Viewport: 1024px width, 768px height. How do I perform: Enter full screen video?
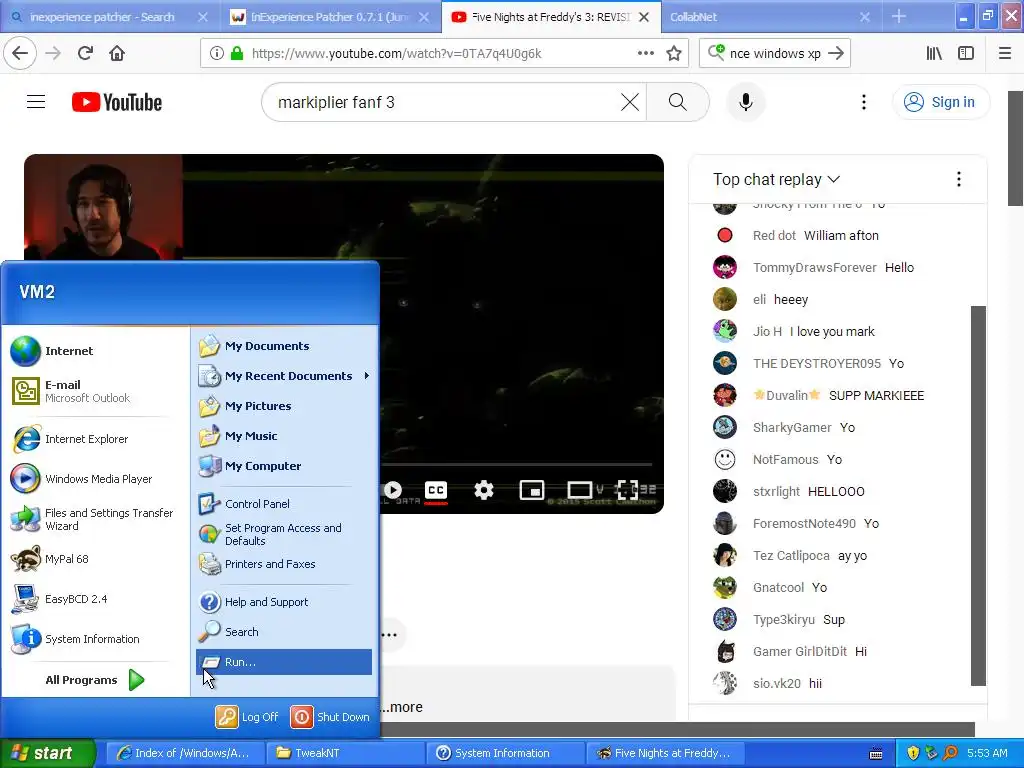click(628, 490)
